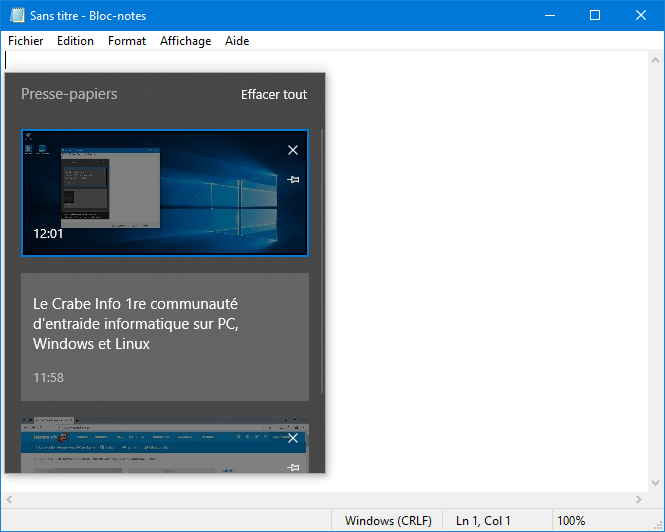The height and width of the screenshot is (532, 665).
Task: Click the 100% zoom status indicator
Action: coord(571,521)
